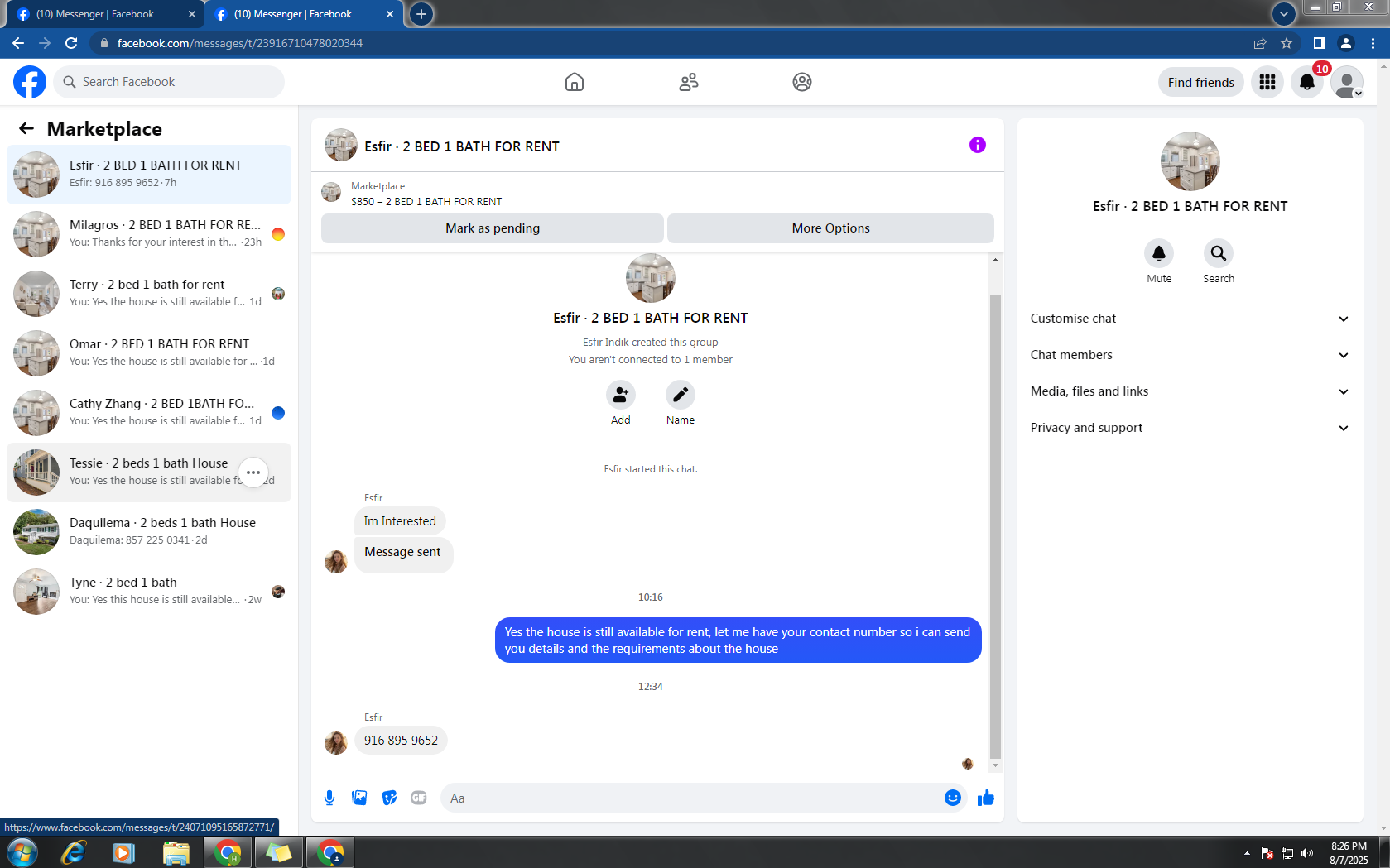This screenshot has height=868, width=1390.
Task: Open the account profile menu
Action: tap(1347, 82)
